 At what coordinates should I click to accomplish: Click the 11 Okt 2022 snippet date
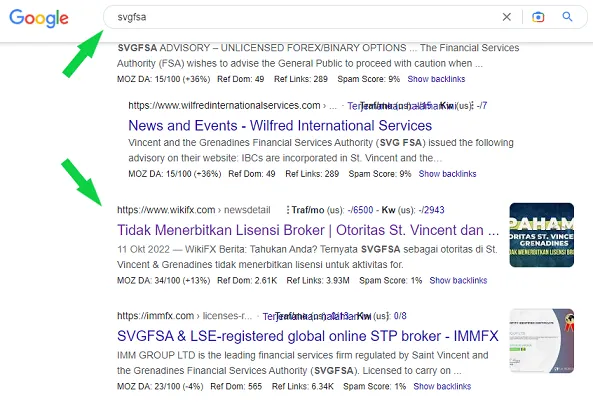pos(143,250)
